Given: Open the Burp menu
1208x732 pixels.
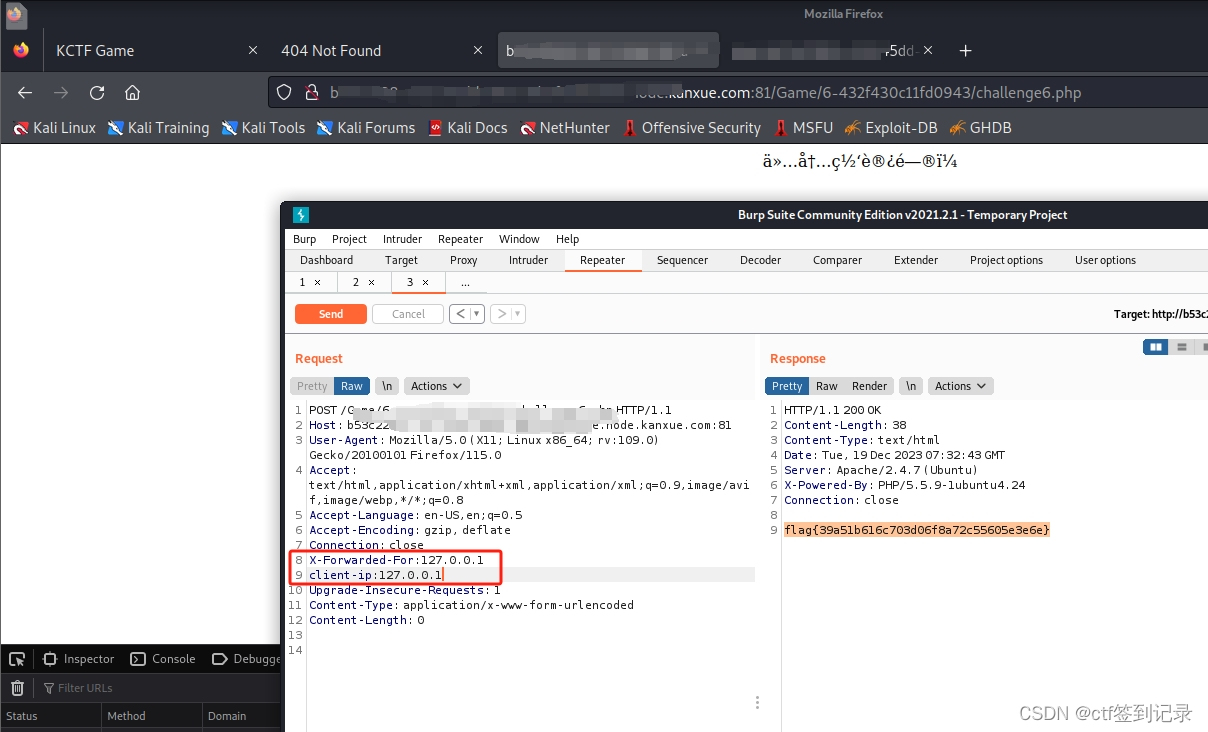Looking at the screenshot, I should click(x=304, y=239).
